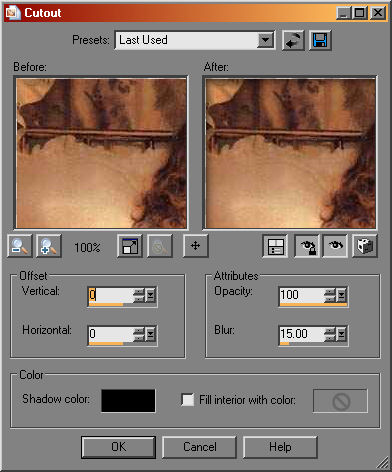Open the Presets dropdown list
This screenshot has height=472, width=392.
click(265, 40)
